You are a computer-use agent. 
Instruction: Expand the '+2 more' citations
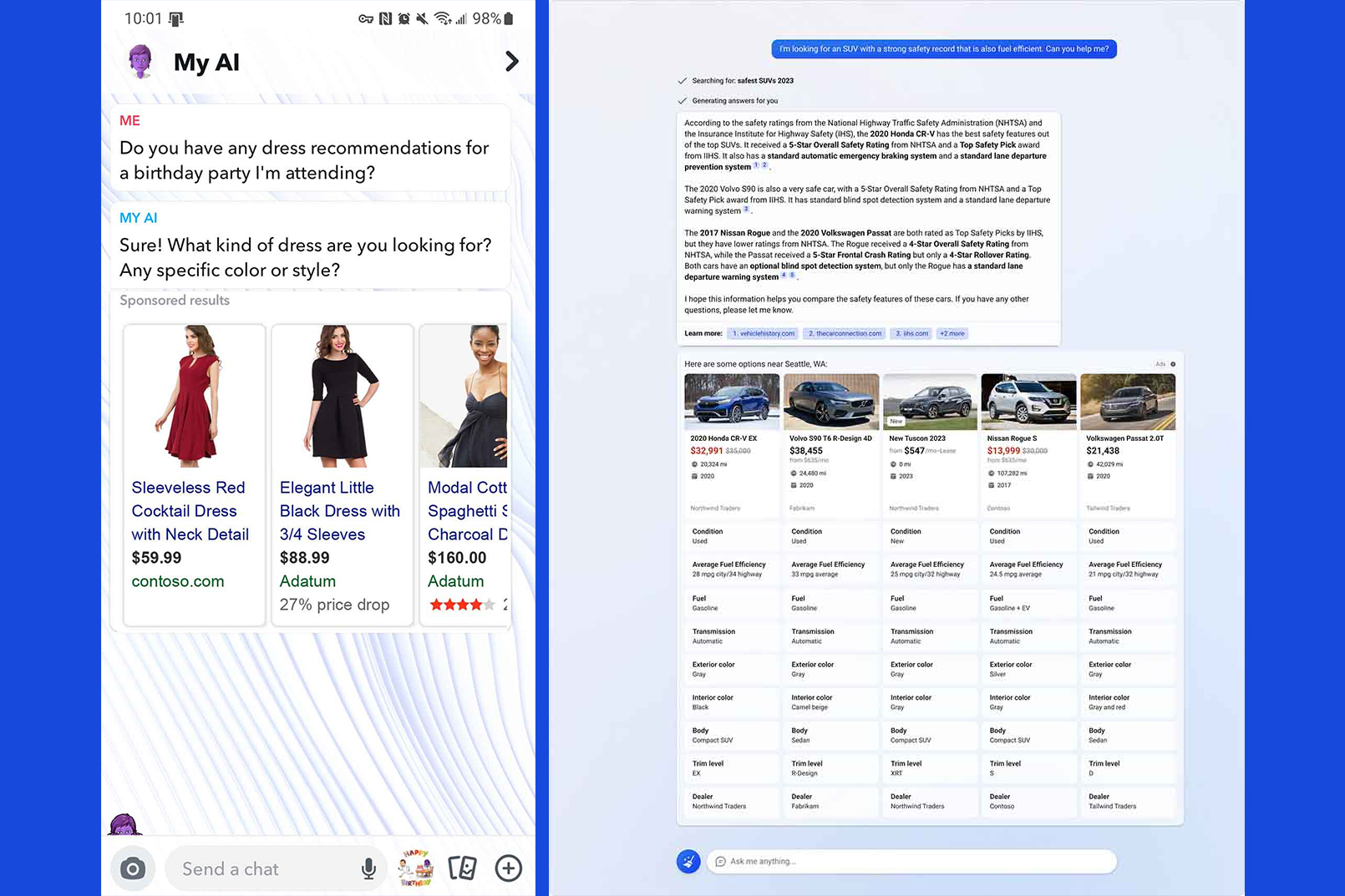952,333
